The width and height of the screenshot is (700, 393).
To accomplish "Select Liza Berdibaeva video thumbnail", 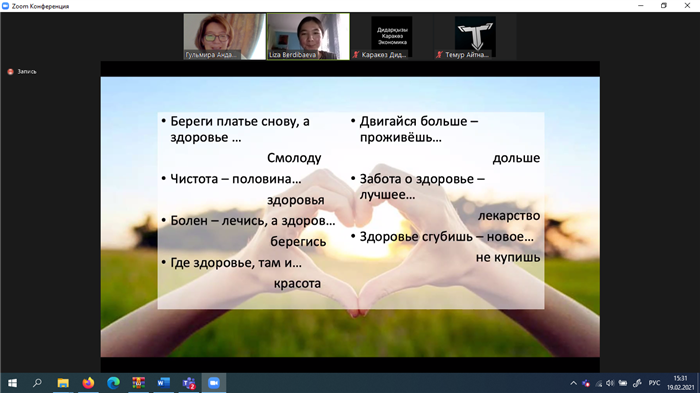I will [308, 36].
